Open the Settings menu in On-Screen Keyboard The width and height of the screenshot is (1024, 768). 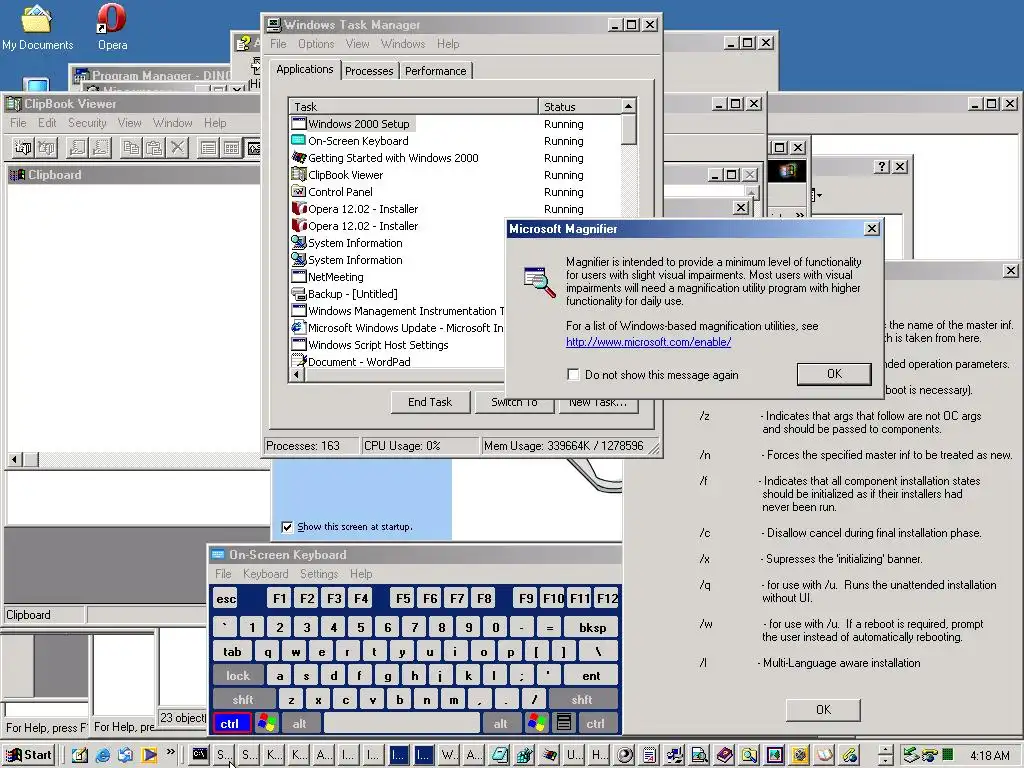coord(319,573)
